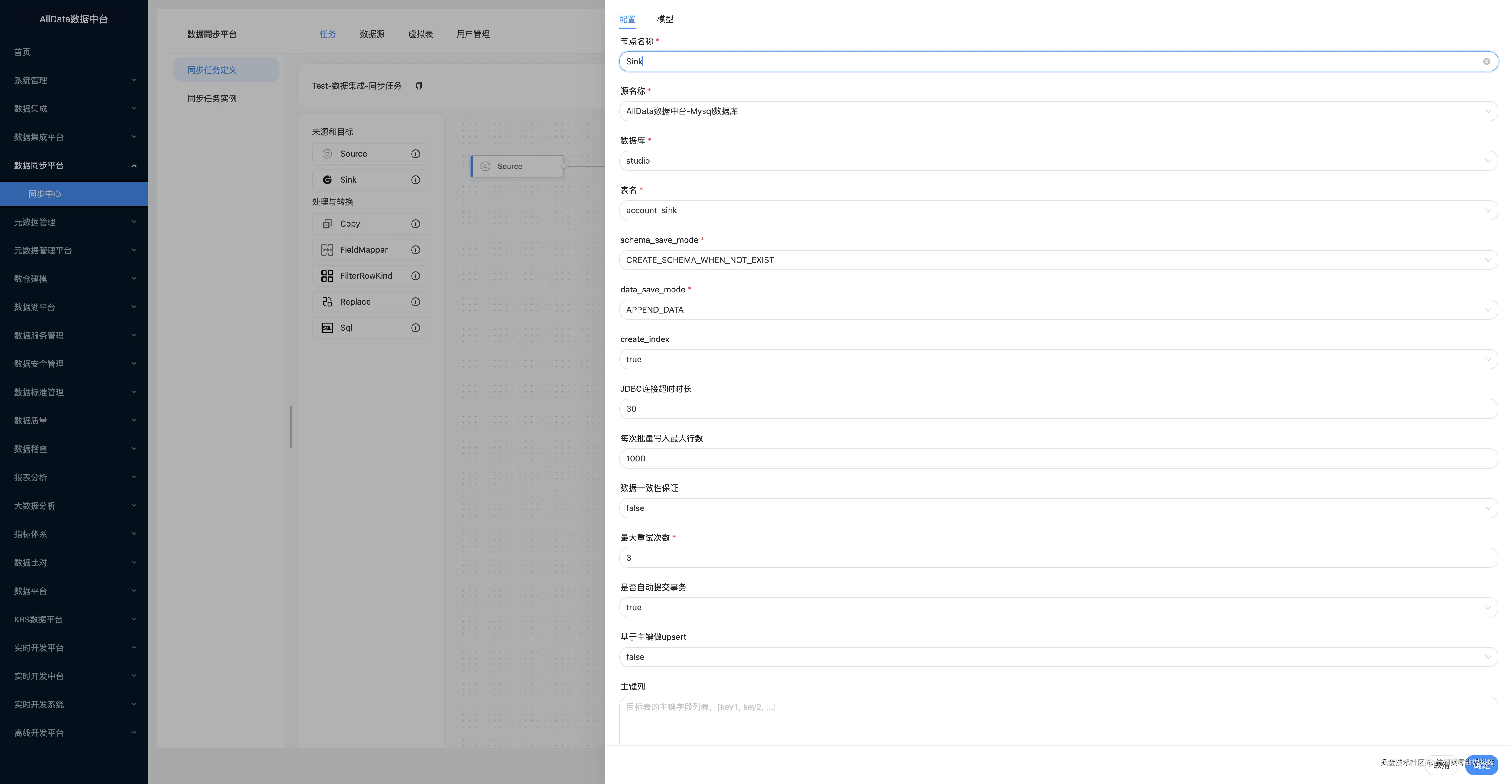This screenshot has height=784, width=1512.
Task: Click the FilterRowKind grid icon
Action: (x=327, y=276)
